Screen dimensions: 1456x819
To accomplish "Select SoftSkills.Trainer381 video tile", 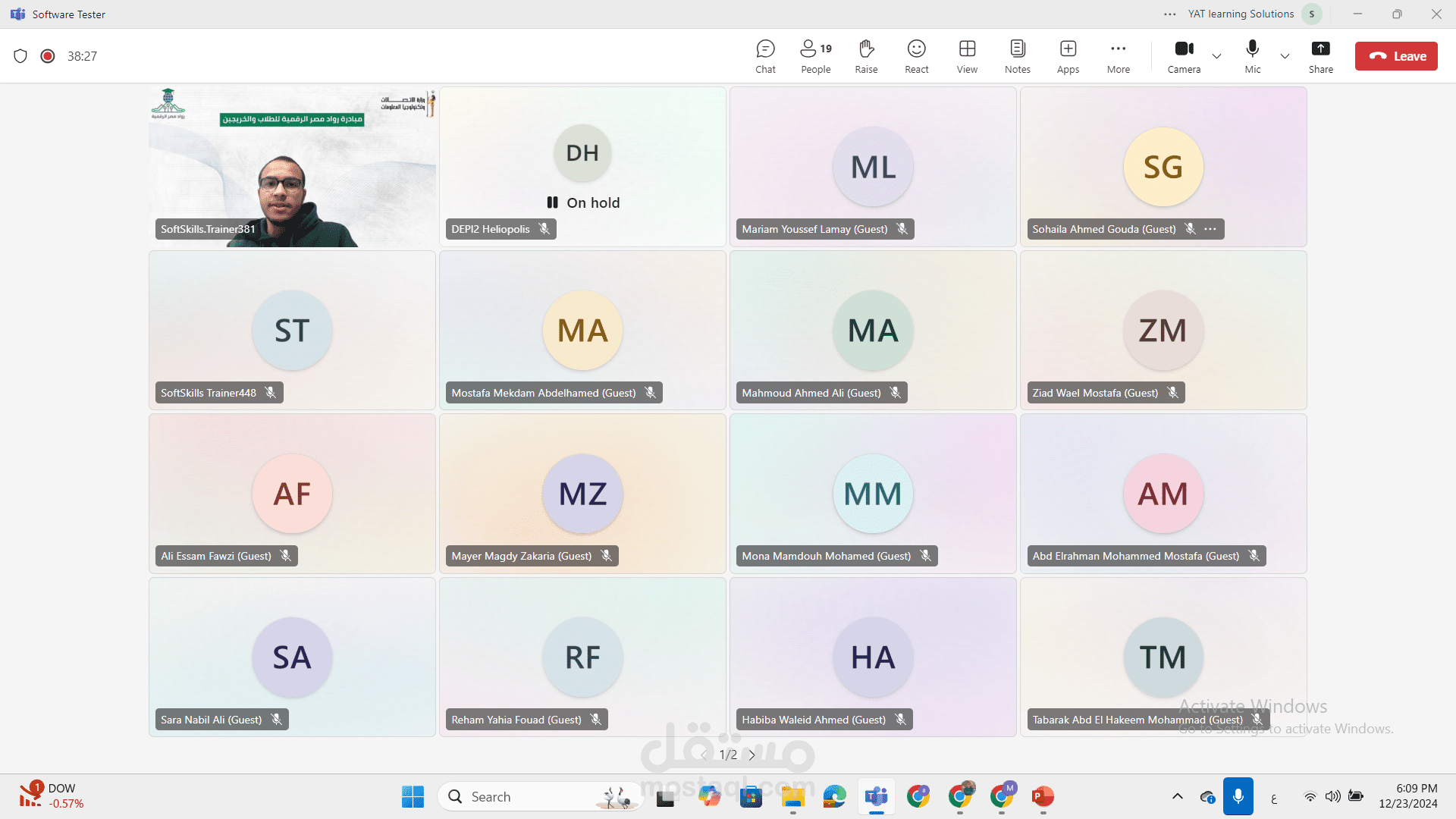I will [292, 167].
